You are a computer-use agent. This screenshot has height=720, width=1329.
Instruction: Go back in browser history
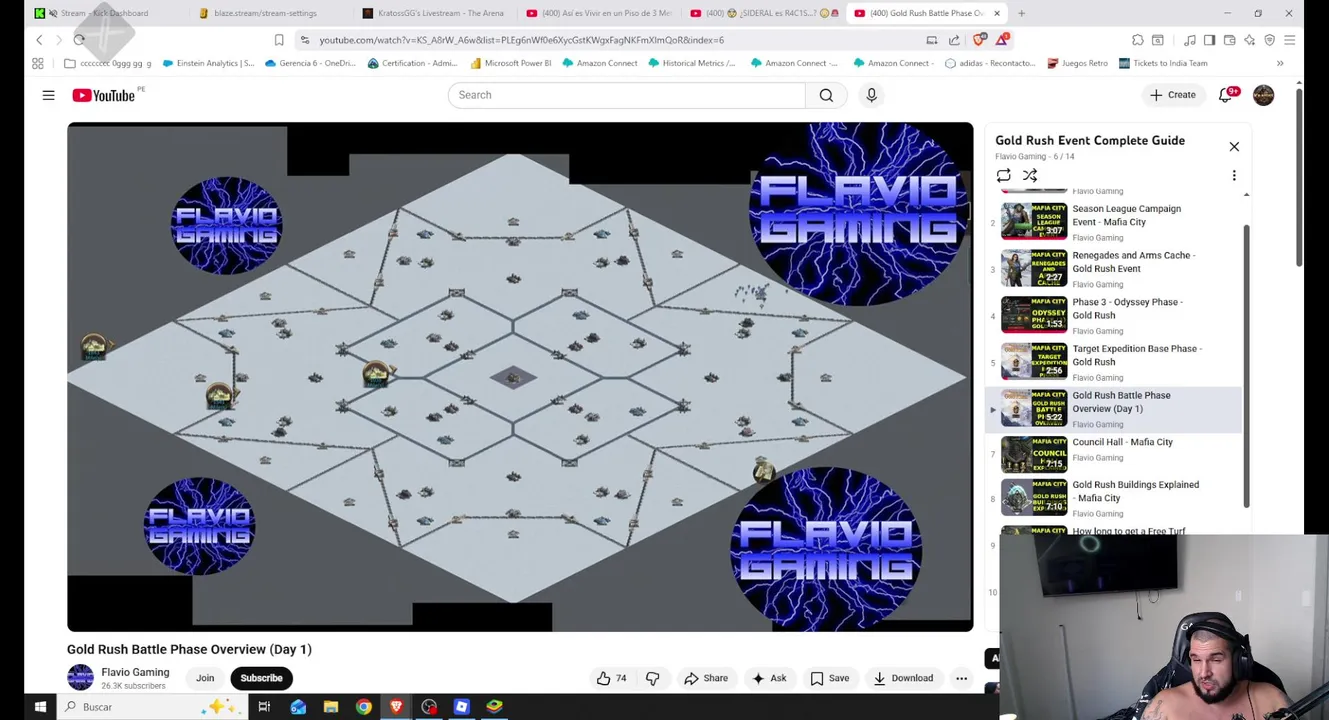coord(39,40)
